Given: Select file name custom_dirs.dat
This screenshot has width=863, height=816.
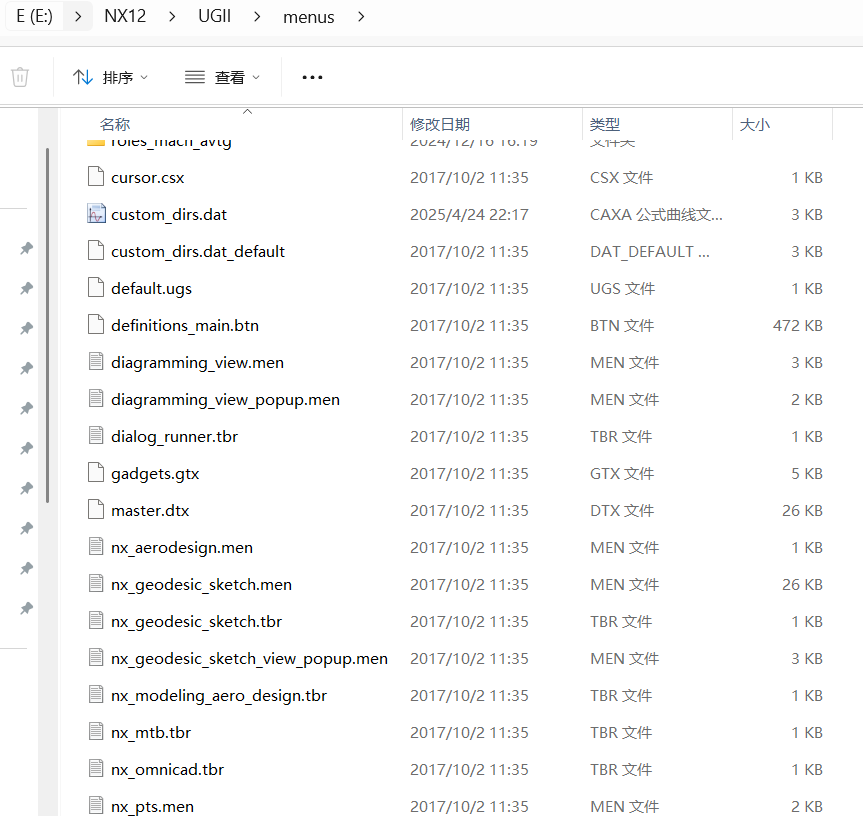Looking at the screenshot, I should [x=169, y=215].
